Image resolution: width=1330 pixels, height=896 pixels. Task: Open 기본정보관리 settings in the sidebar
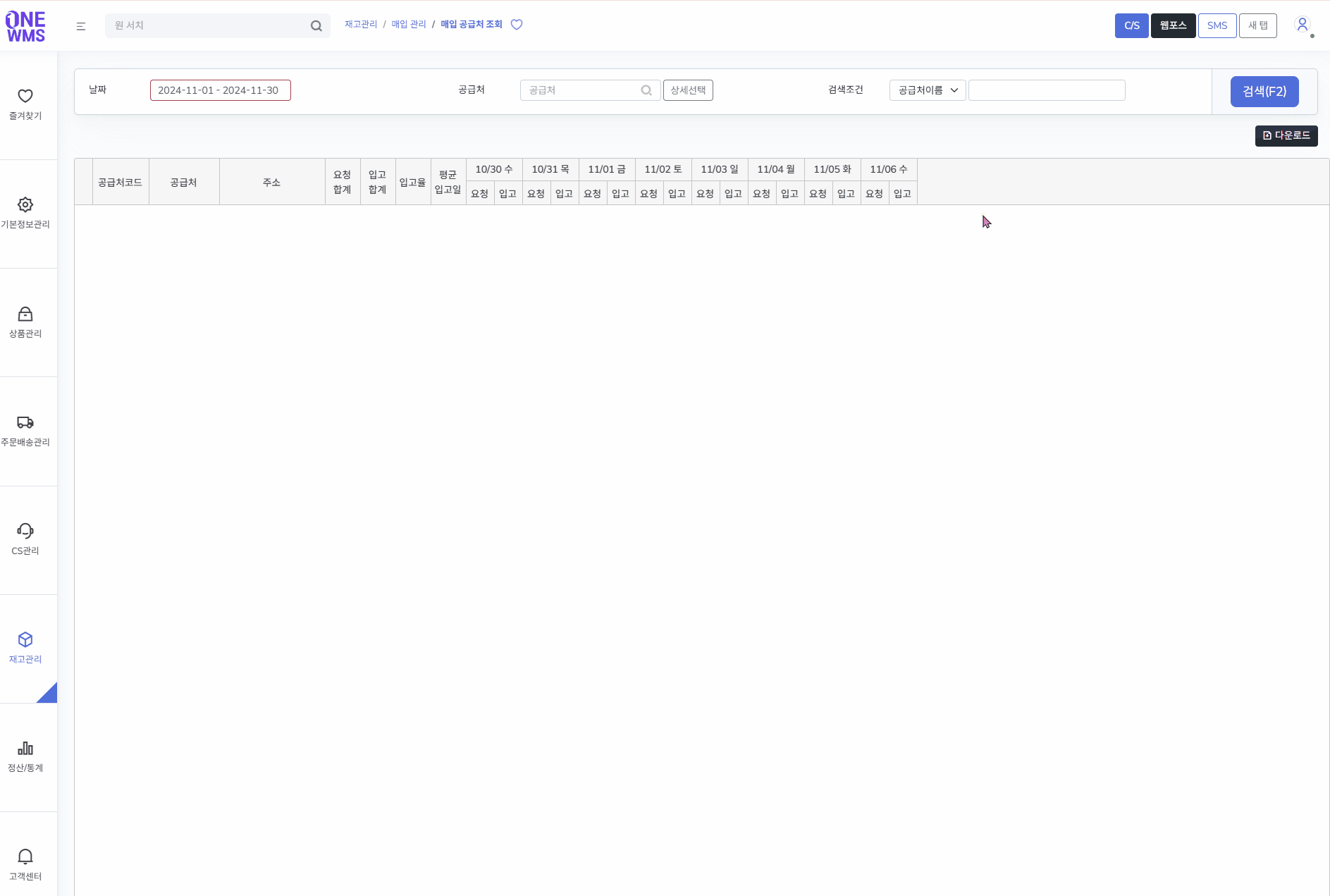[x=25, y=213]
